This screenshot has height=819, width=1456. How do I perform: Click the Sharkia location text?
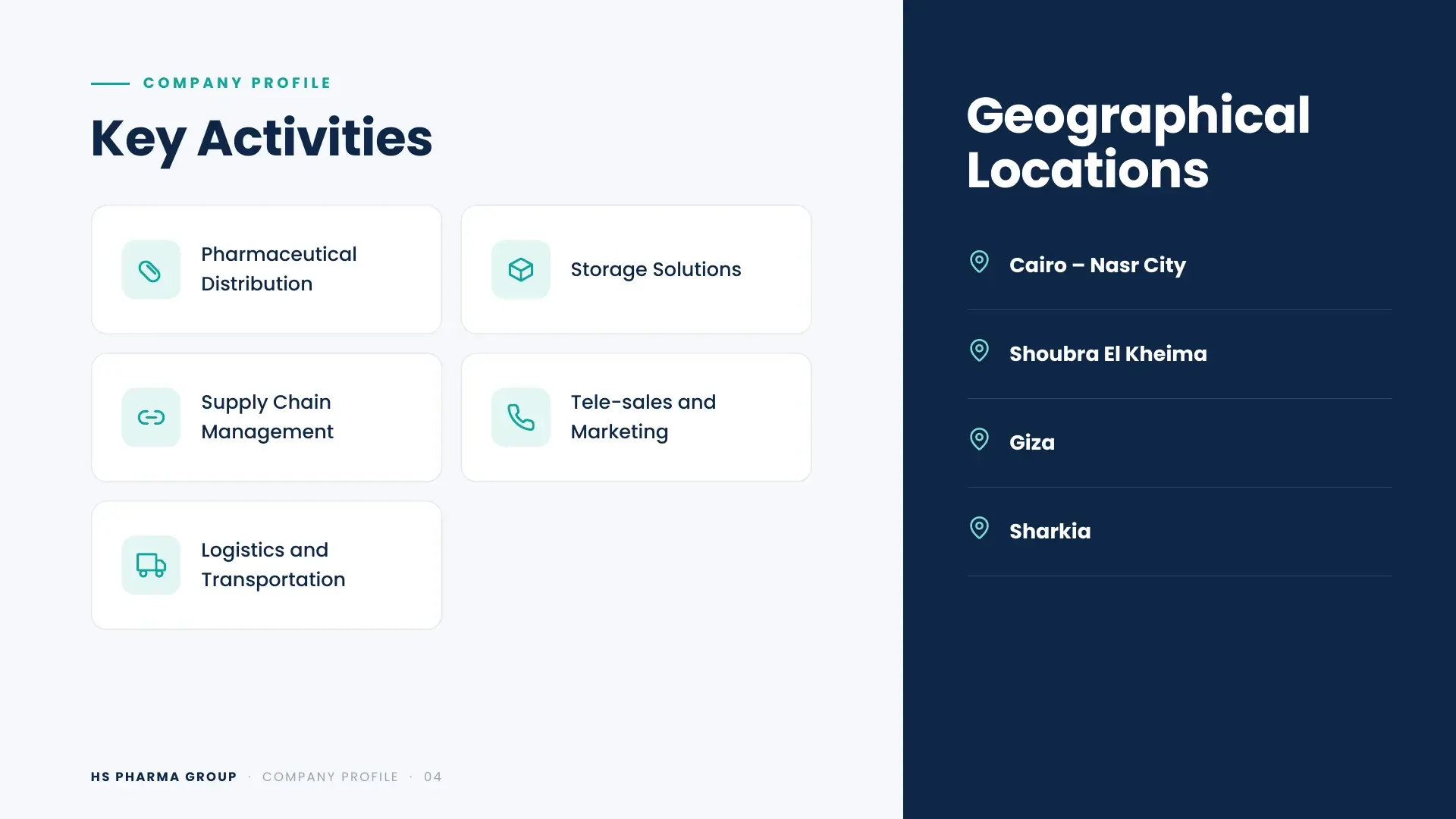pos(1050,532)
